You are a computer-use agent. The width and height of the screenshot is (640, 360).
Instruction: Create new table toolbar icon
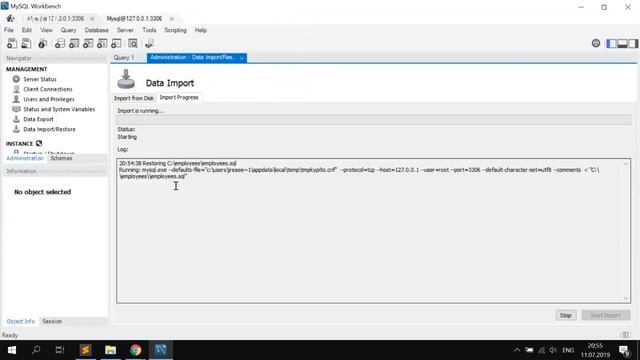click(x=74, y=43)
